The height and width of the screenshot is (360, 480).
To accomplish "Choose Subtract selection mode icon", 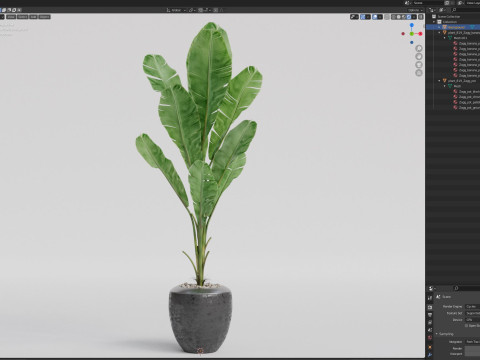I will [x=9, y=10].
